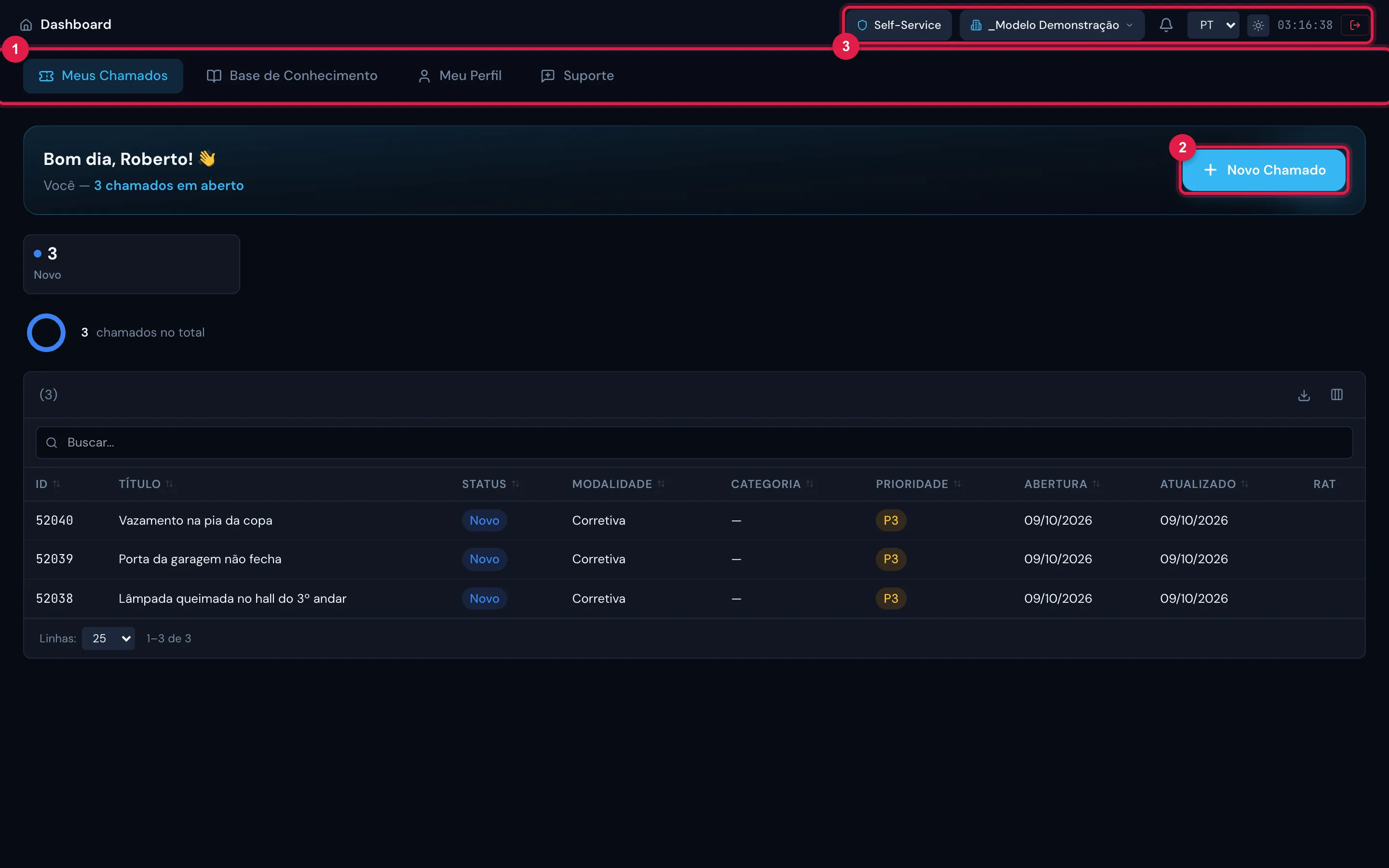Click the red logout icon

tap(1355, 25)
